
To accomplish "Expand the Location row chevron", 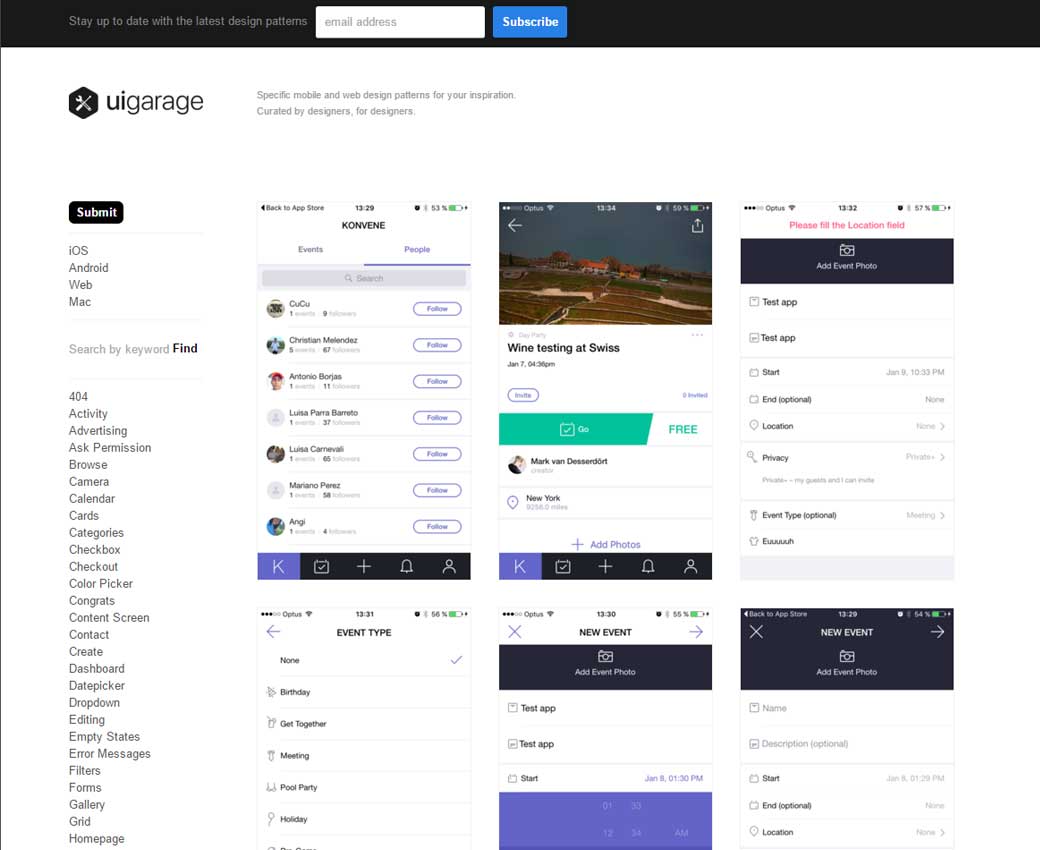I will 942,426.
